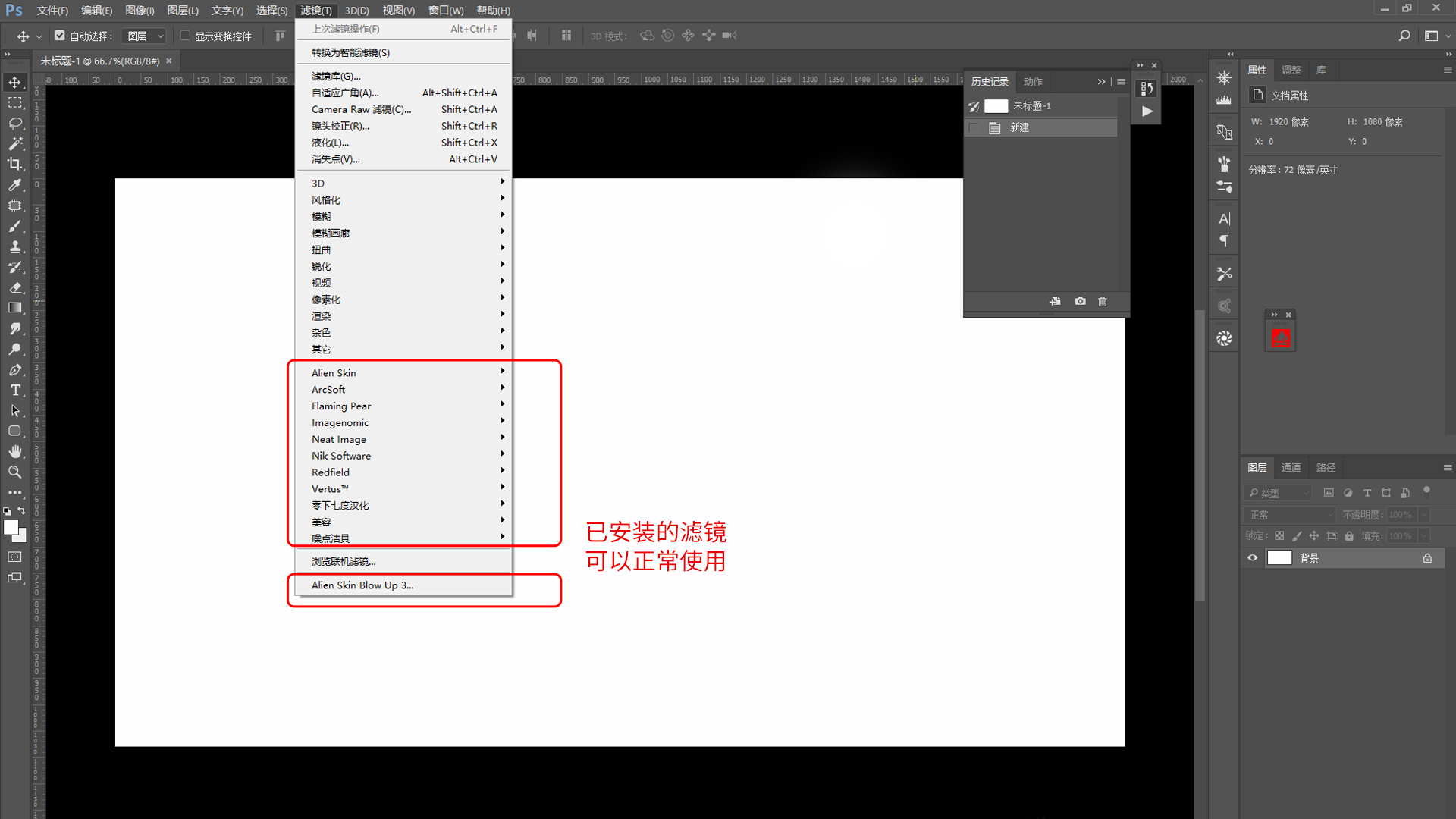Enable show transform controls checkbox (显示变换控件)

[x=185, y=36]
